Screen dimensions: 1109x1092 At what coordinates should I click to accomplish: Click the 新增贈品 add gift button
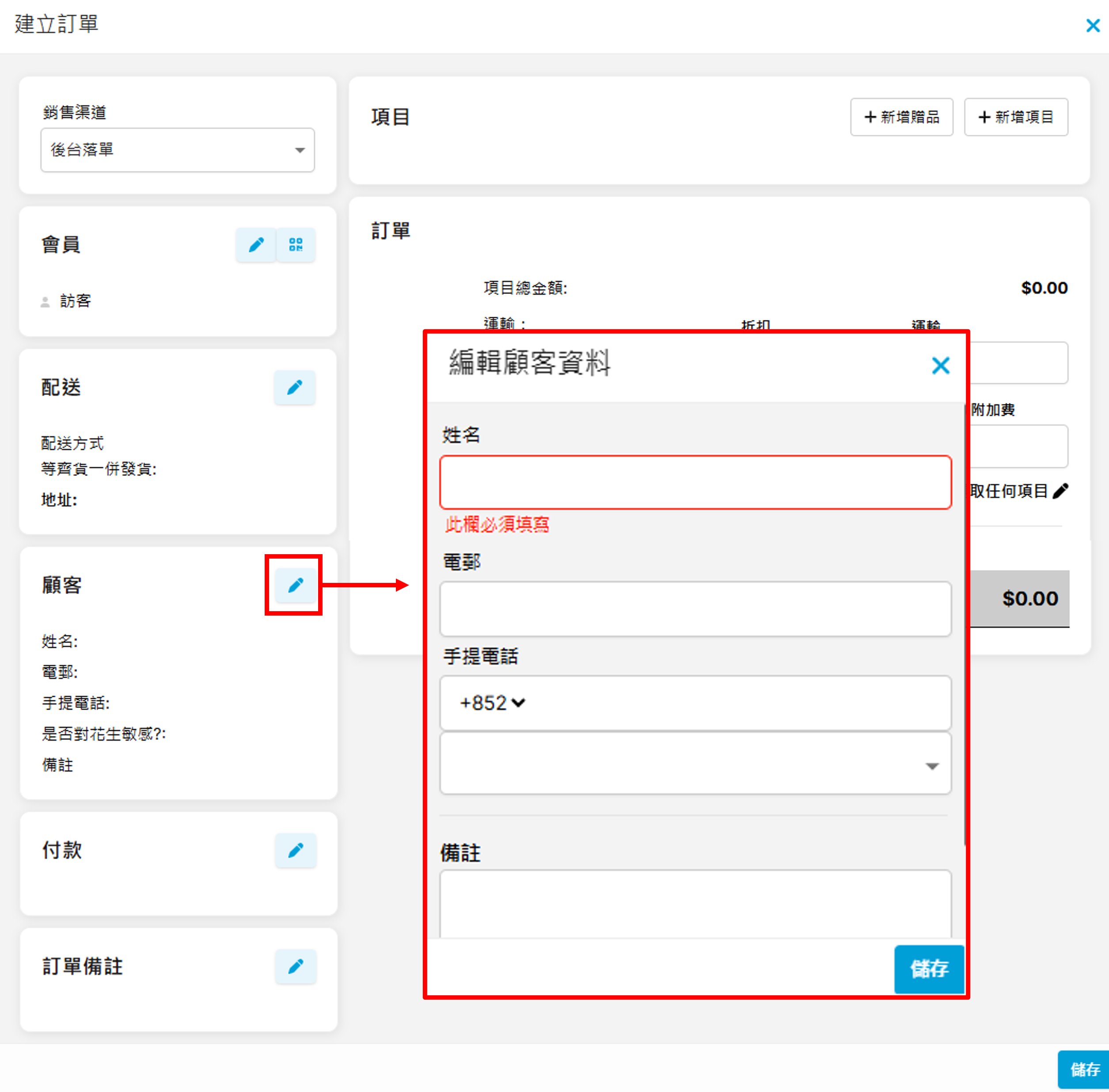tap(901, 117)
